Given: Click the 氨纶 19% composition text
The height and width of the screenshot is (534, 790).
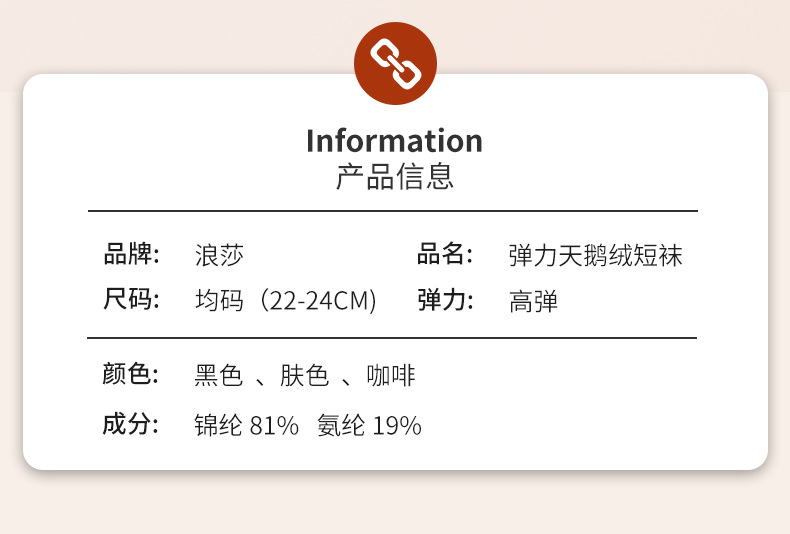Looking at the screenshot, I should (369, 426).
